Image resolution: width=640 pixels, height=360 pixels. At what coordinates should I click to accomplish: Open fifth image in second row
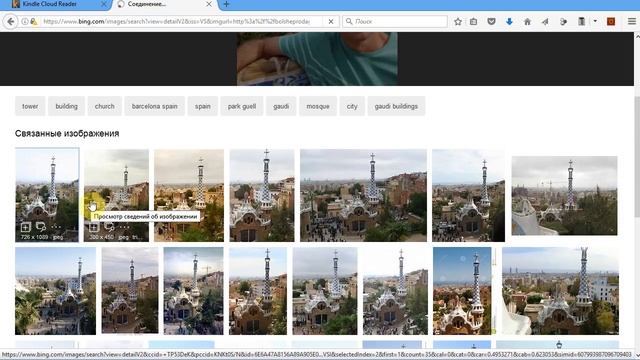coord(325,291)
